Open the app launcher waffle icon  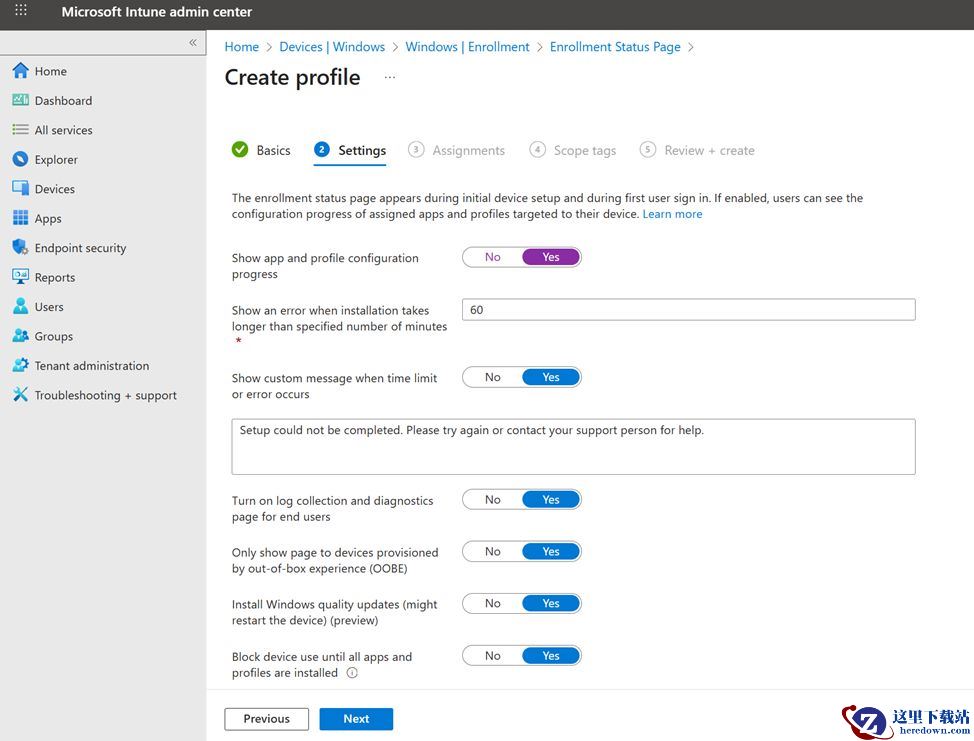tap(21, 12)
